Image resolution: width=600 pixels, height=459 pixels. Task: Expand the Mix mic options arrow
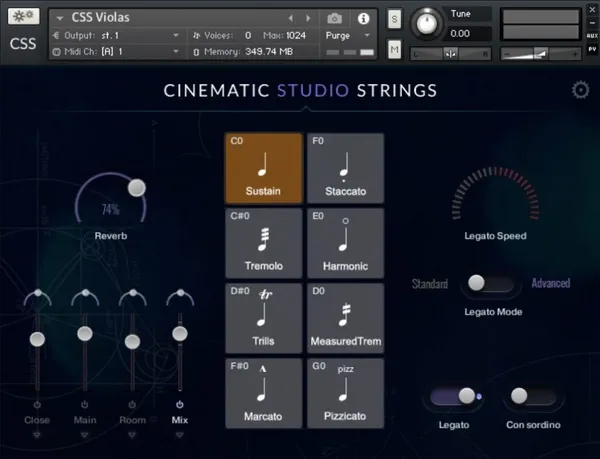click(x=179, y=435)
